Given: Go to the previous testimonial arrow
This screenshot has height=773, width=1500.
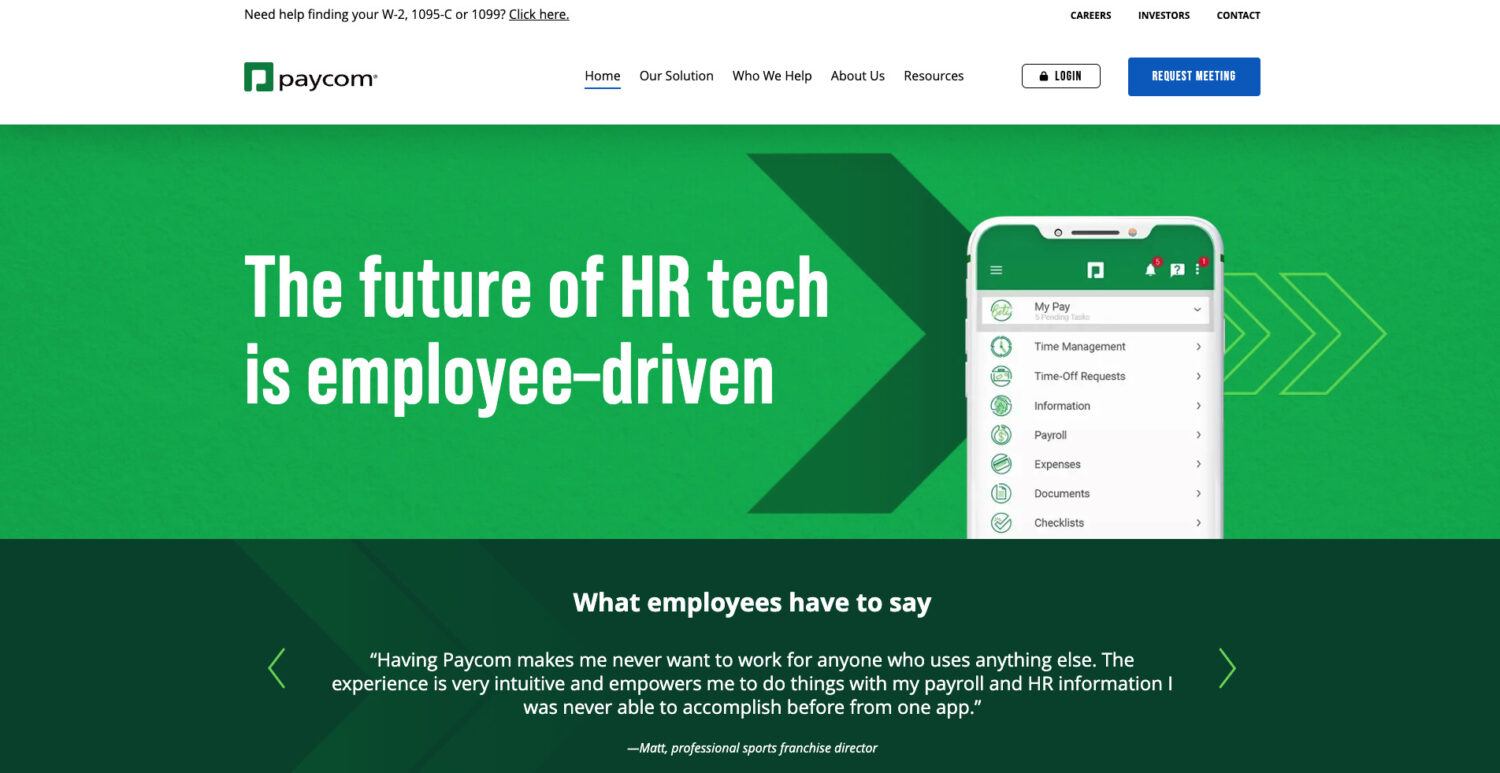Looking at the screenshot, I should pos(277,668).
